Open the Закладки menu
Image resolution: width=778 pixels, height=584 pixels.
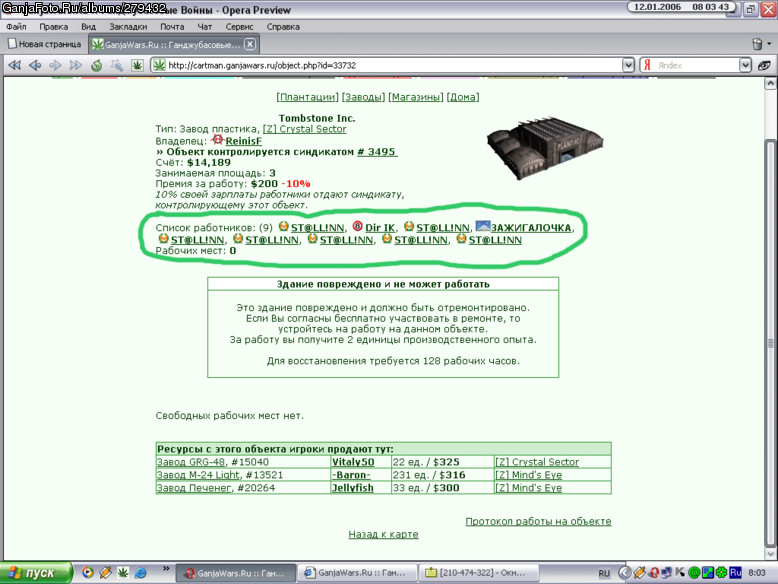click(x=128, y=27)
